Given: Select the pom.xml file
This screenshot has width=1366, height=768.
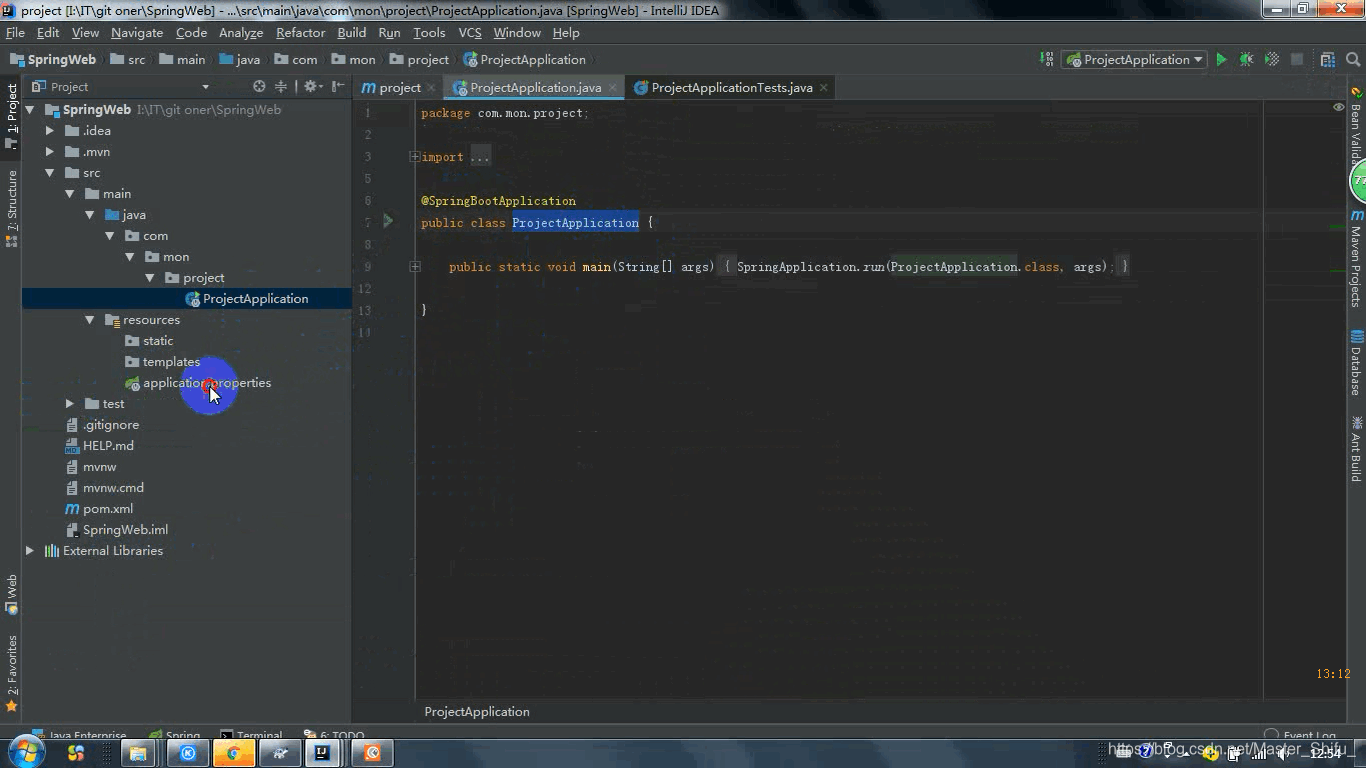Looking at the screenshot, I should (98, 509).
